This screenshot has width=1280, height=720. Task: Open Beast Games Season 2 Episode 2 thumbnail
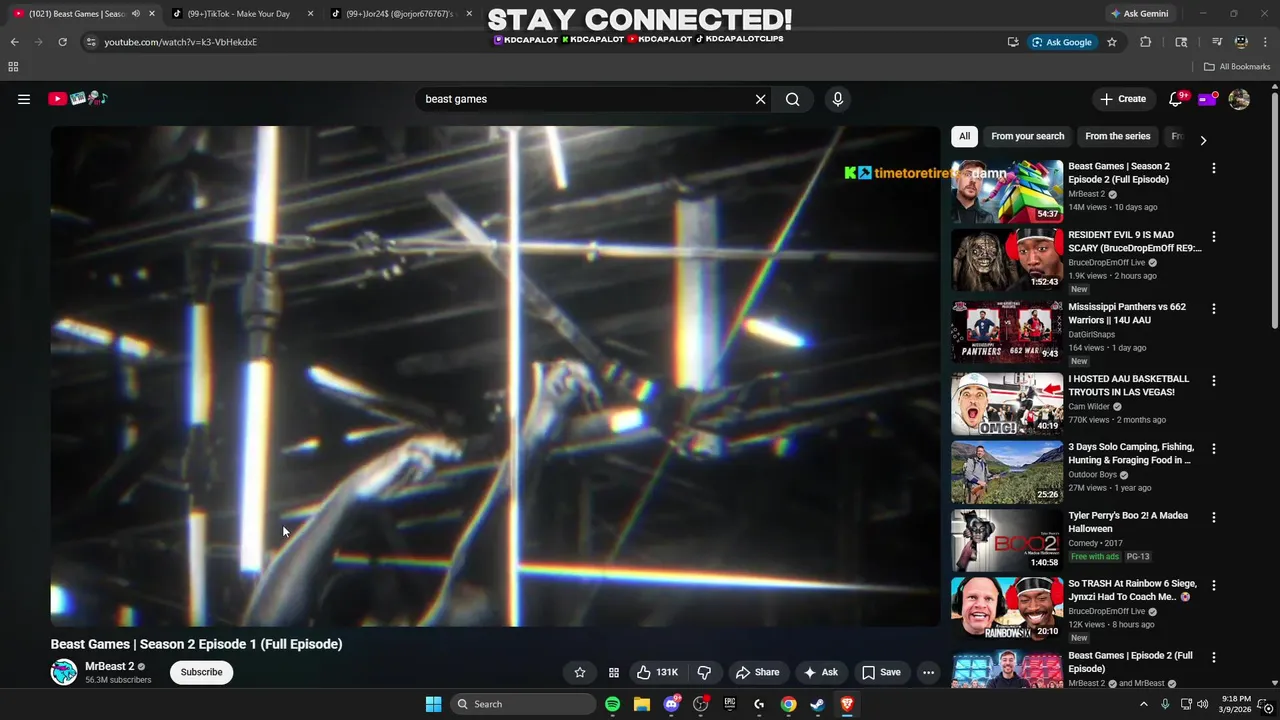tap(1007, 191)
